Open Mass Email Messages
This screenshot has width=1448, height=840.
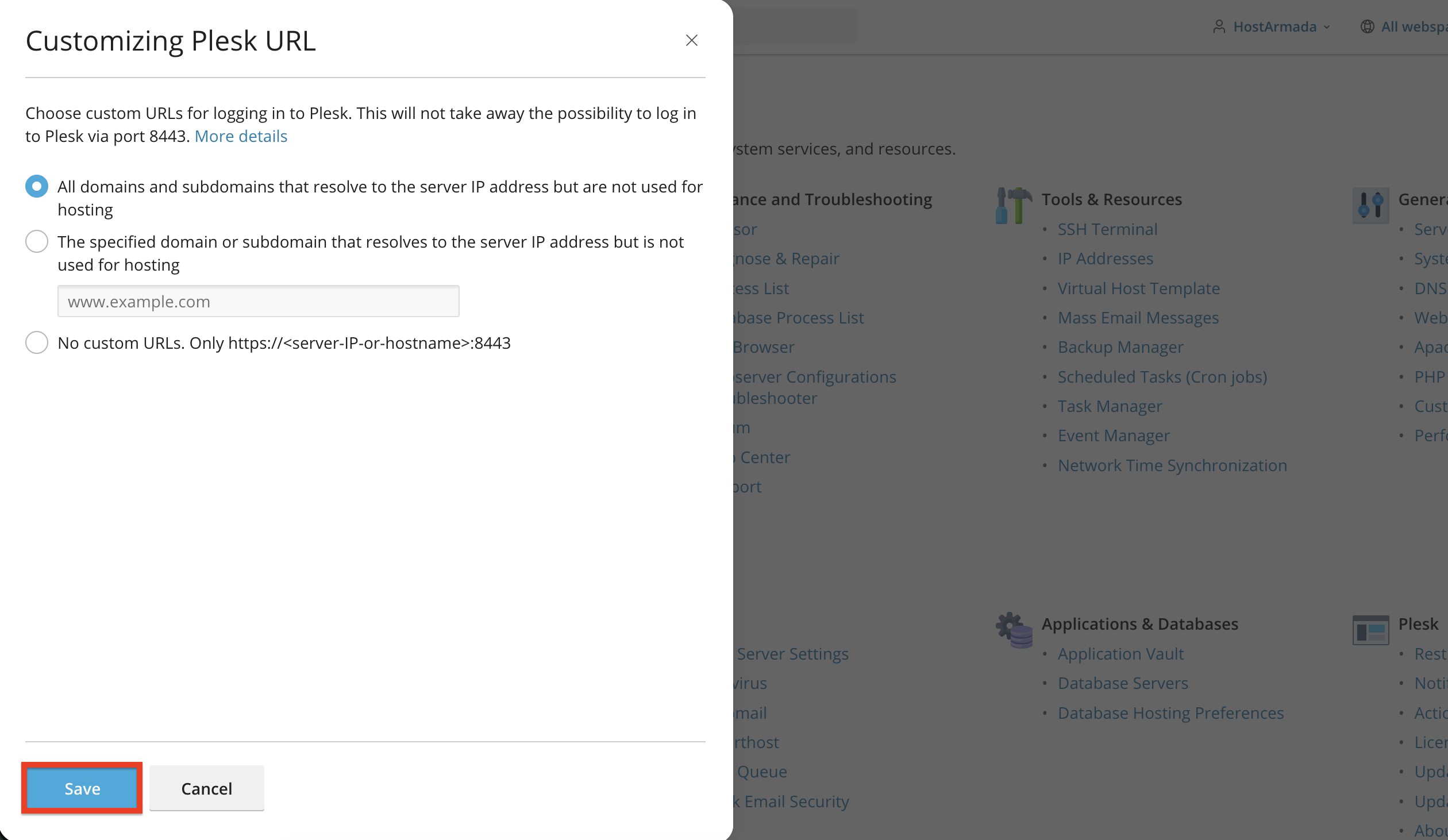1138,318
